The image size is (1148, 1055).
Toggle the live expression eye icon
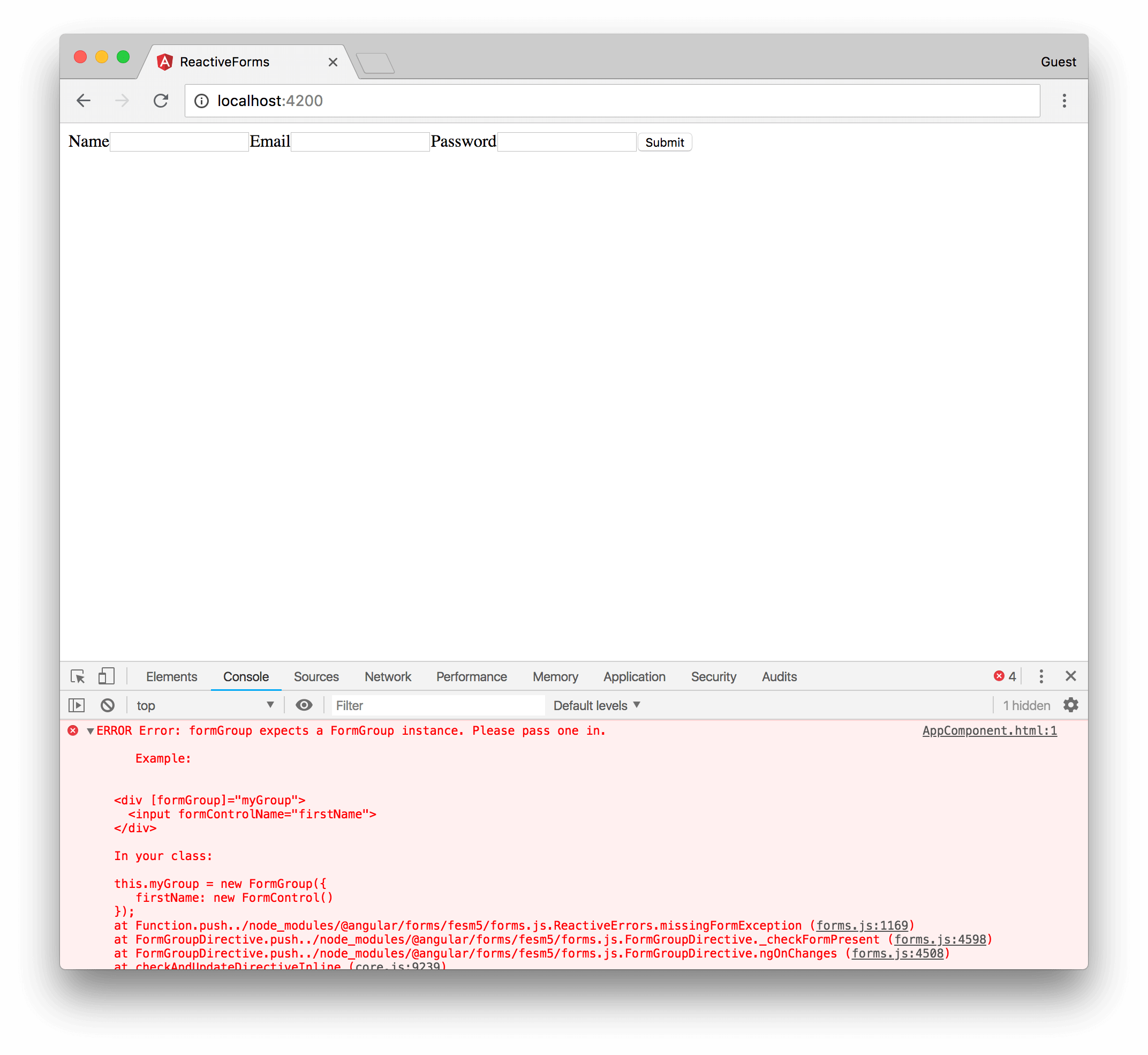point(304,706)
